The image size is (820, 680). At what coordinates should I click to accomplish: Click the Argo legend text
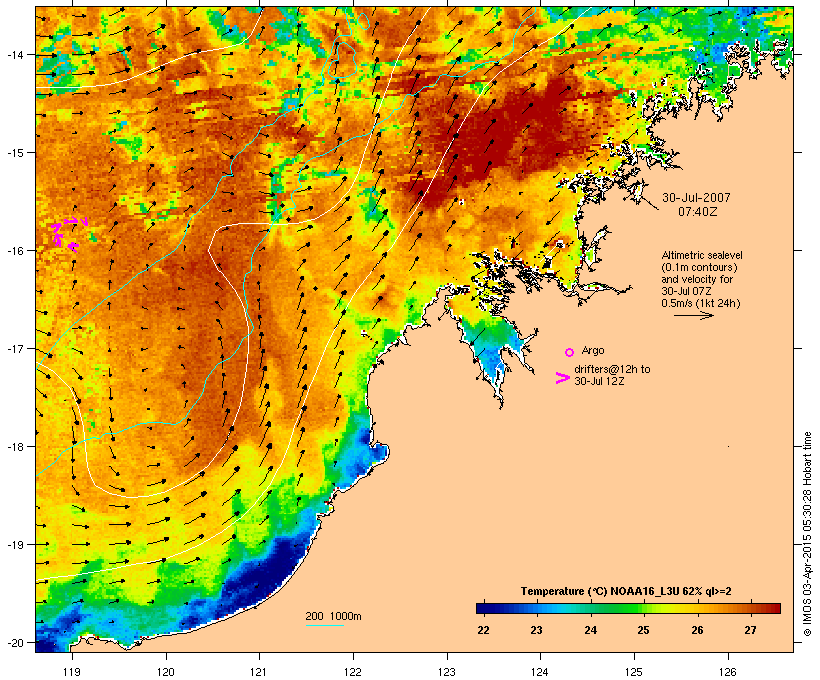point(593,350)
